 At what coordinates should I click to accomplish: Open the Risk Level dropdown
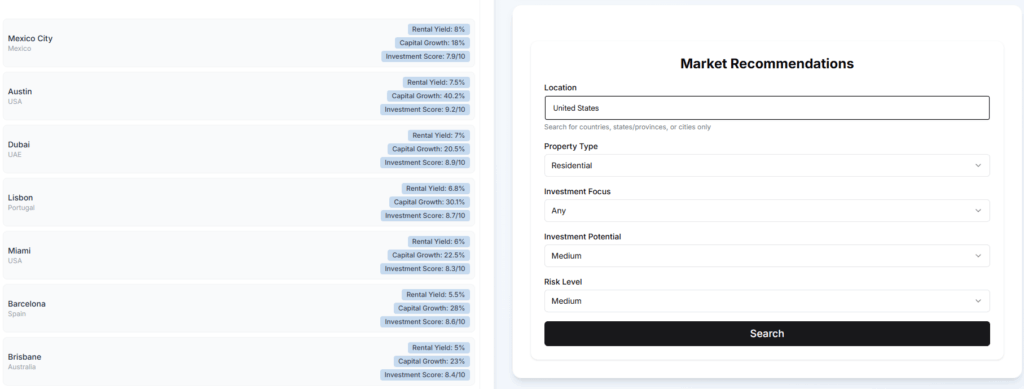pos(767,301)
